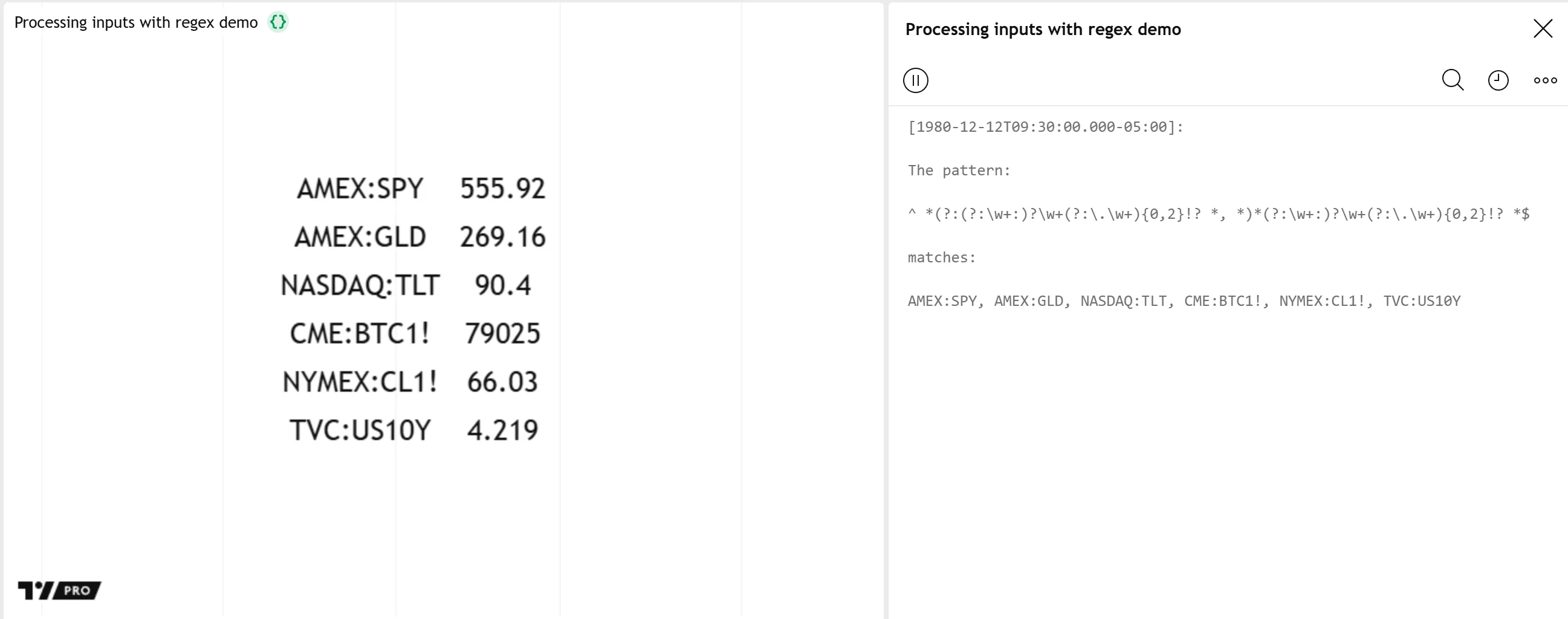Viewport: 1568px width, 619px height.
Task: Click the NASDAQ:TLT table cell
Action: tap(360, 285)
